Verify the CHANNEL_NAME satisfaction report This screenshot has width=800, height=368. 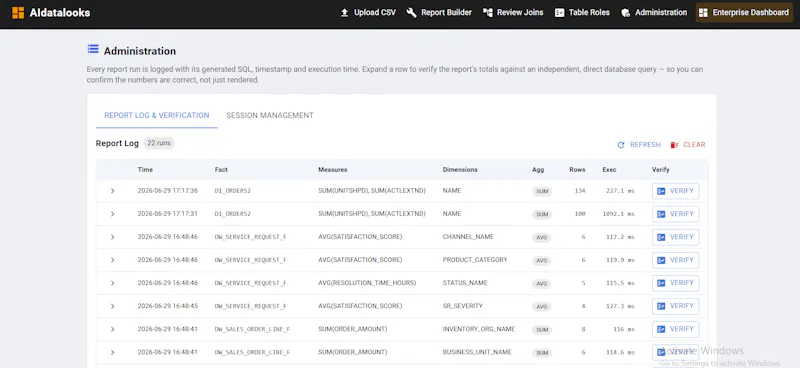coord(676,237)
